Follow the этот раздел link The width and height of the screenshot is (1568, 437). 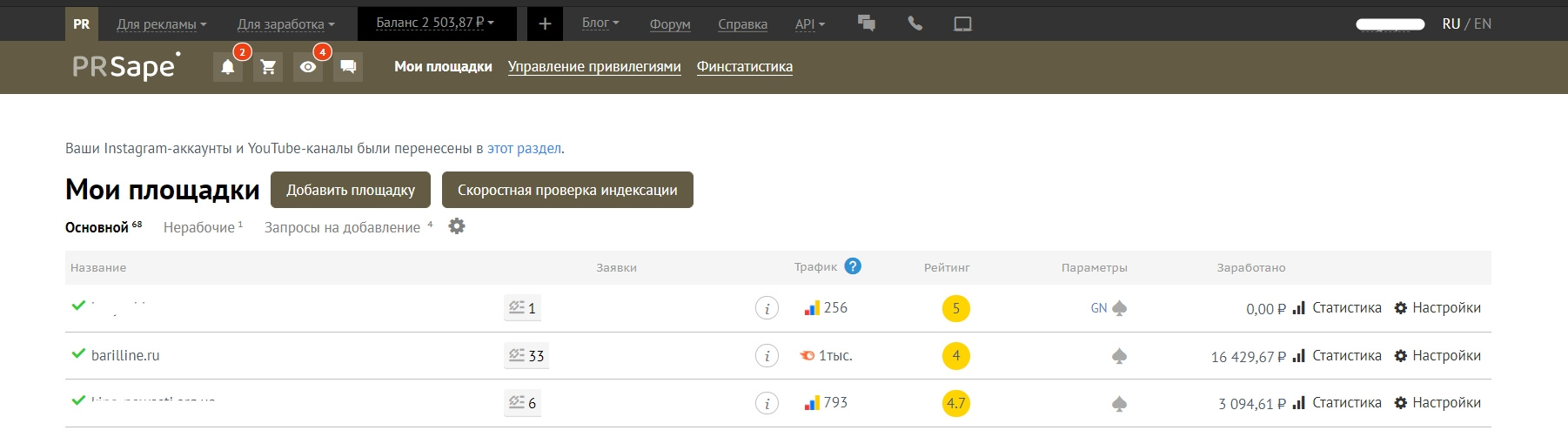524,148
